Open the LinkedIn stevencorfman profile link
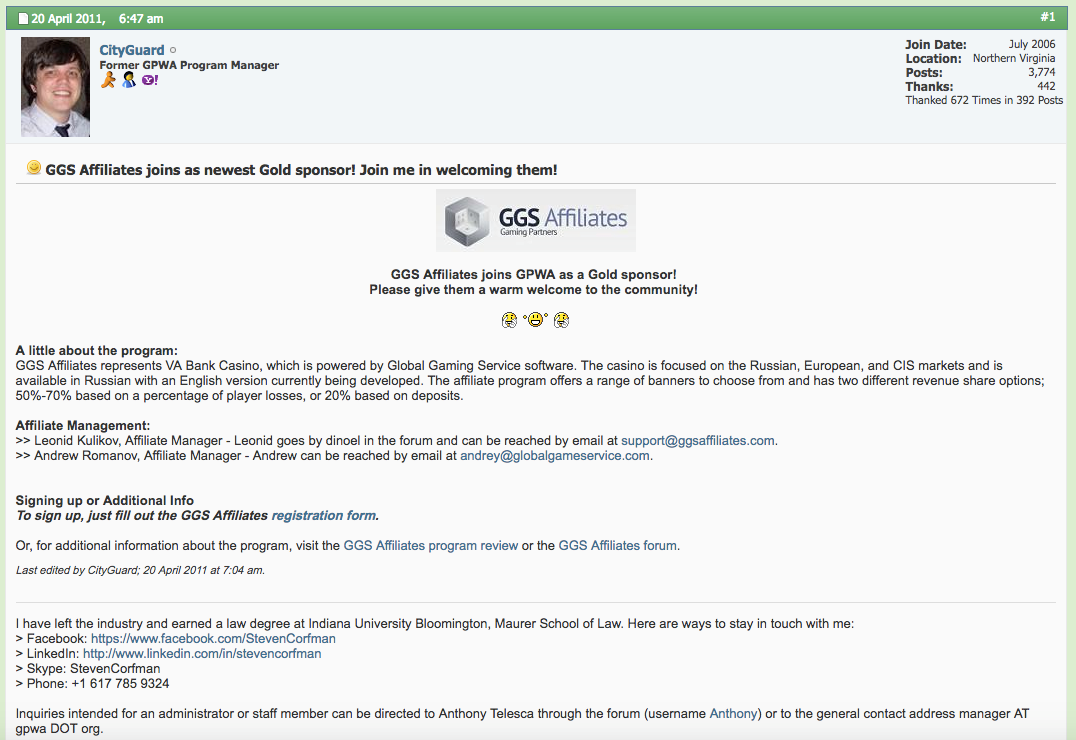1076x740 pixels. point(202,654)
